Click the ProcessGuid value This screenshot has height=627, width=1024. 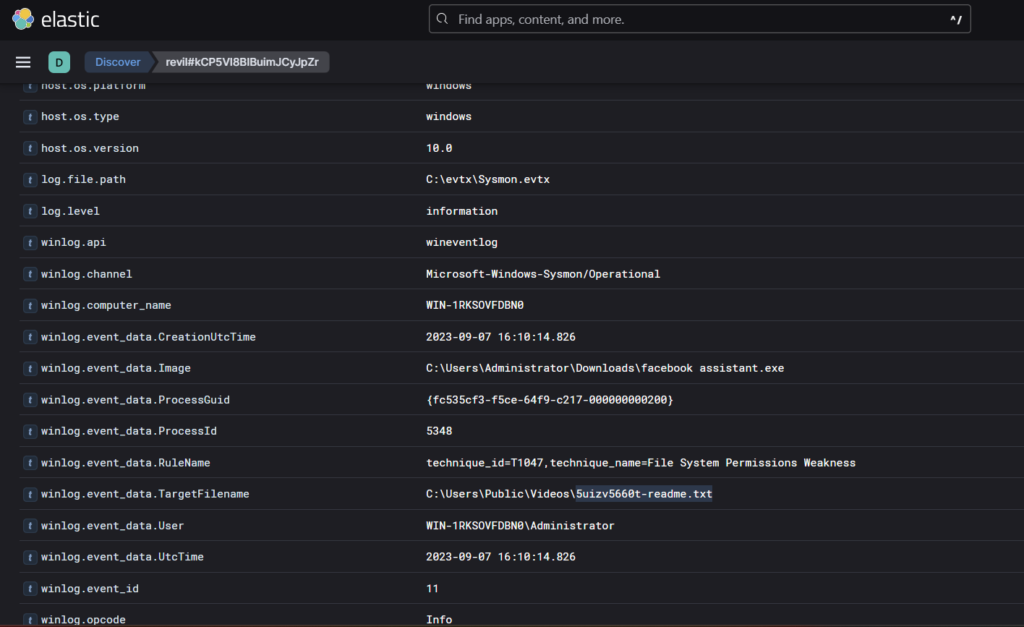pos(549,400)
